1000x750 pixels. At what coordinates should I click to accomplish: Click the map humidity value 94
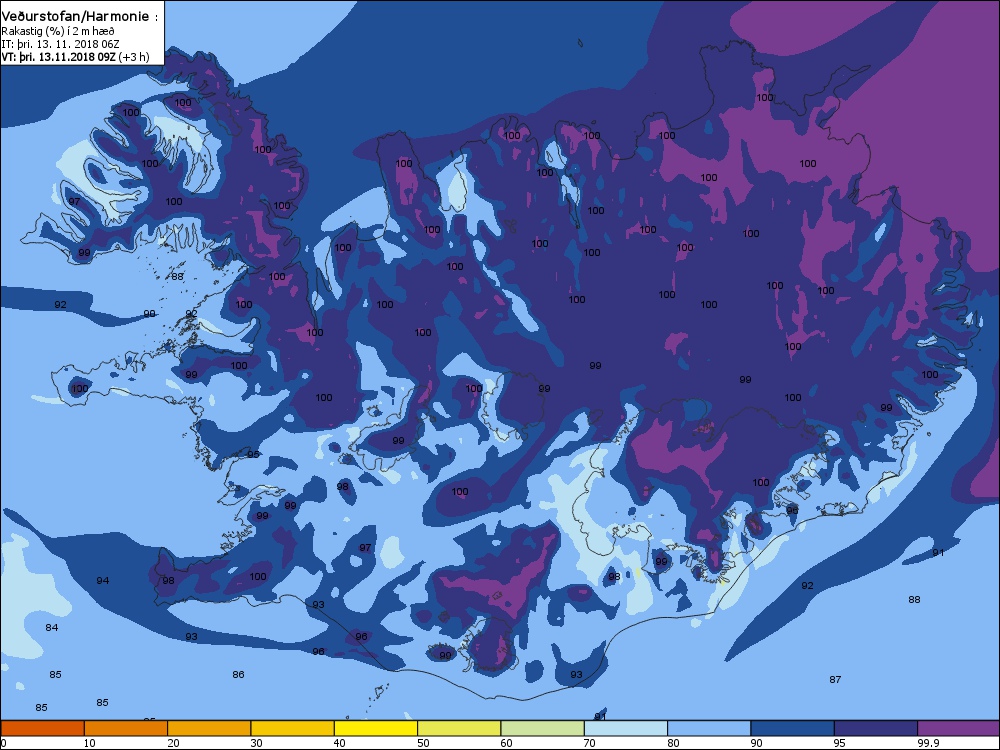pyautogui.click(x=103, y=580)
